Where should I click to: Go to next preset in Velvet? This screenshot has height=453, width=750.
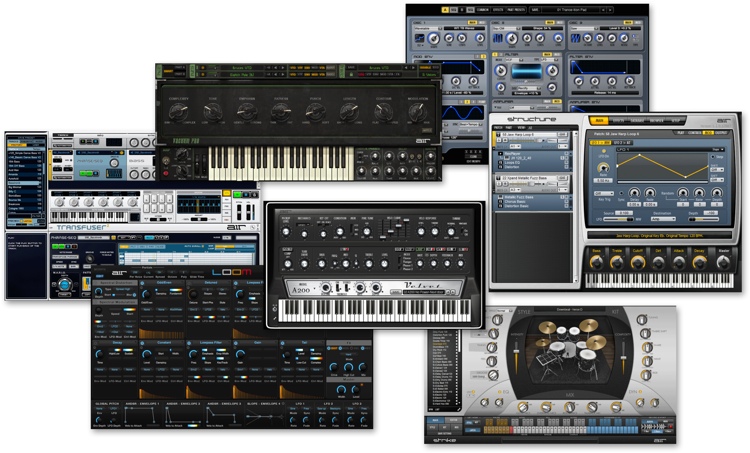453,292
